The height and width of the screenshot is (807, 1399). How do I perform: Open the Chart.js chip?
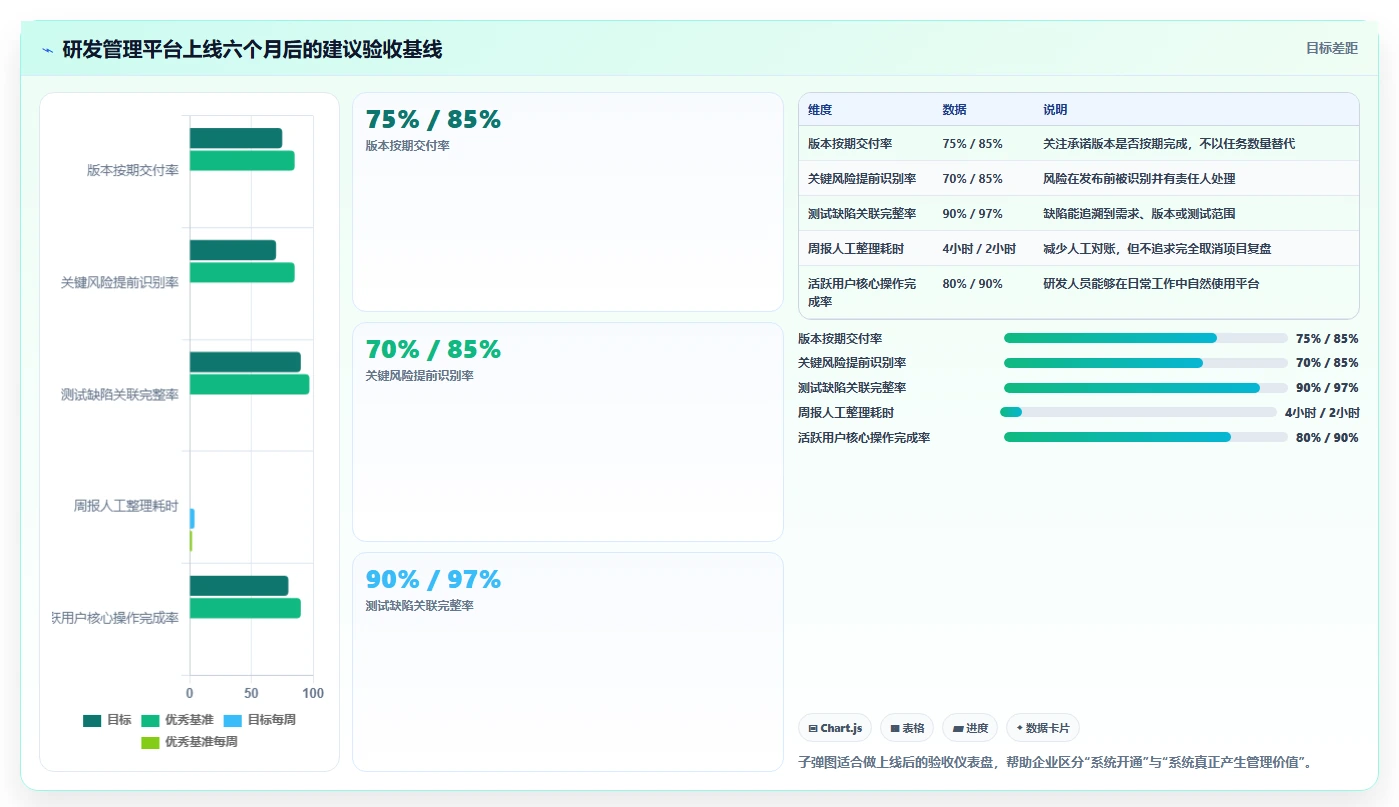pos(835,728)
